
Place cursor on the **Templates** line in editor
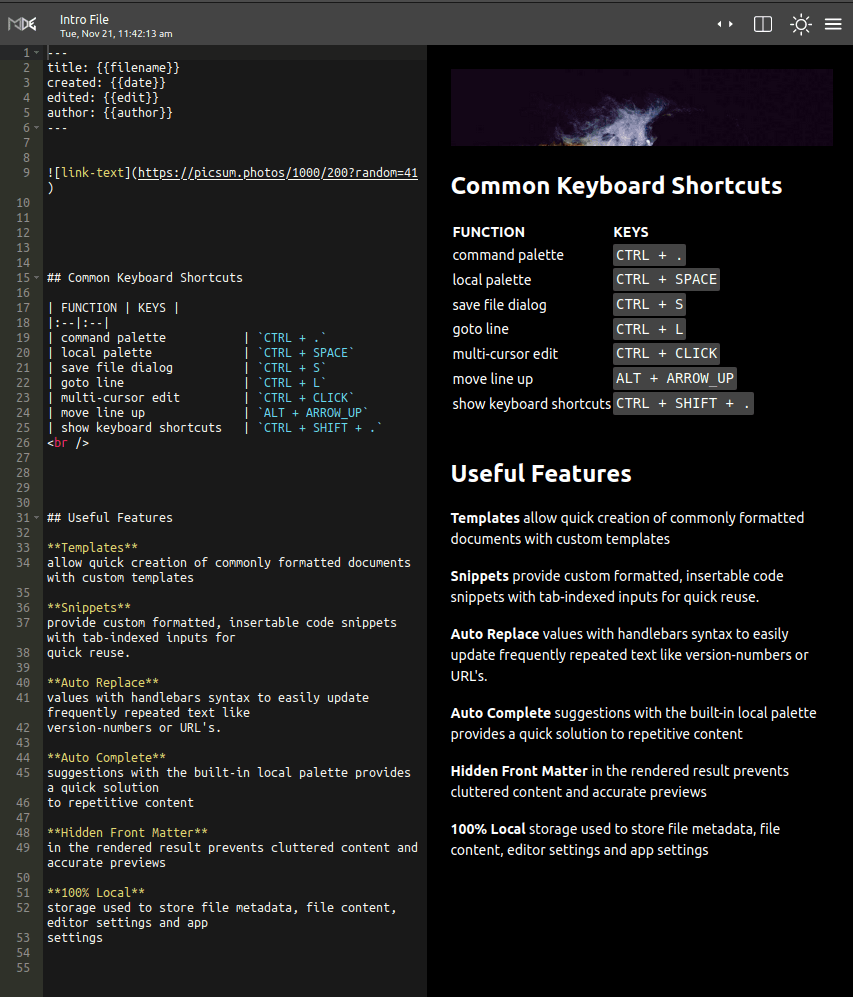click(x=92, y=548)
